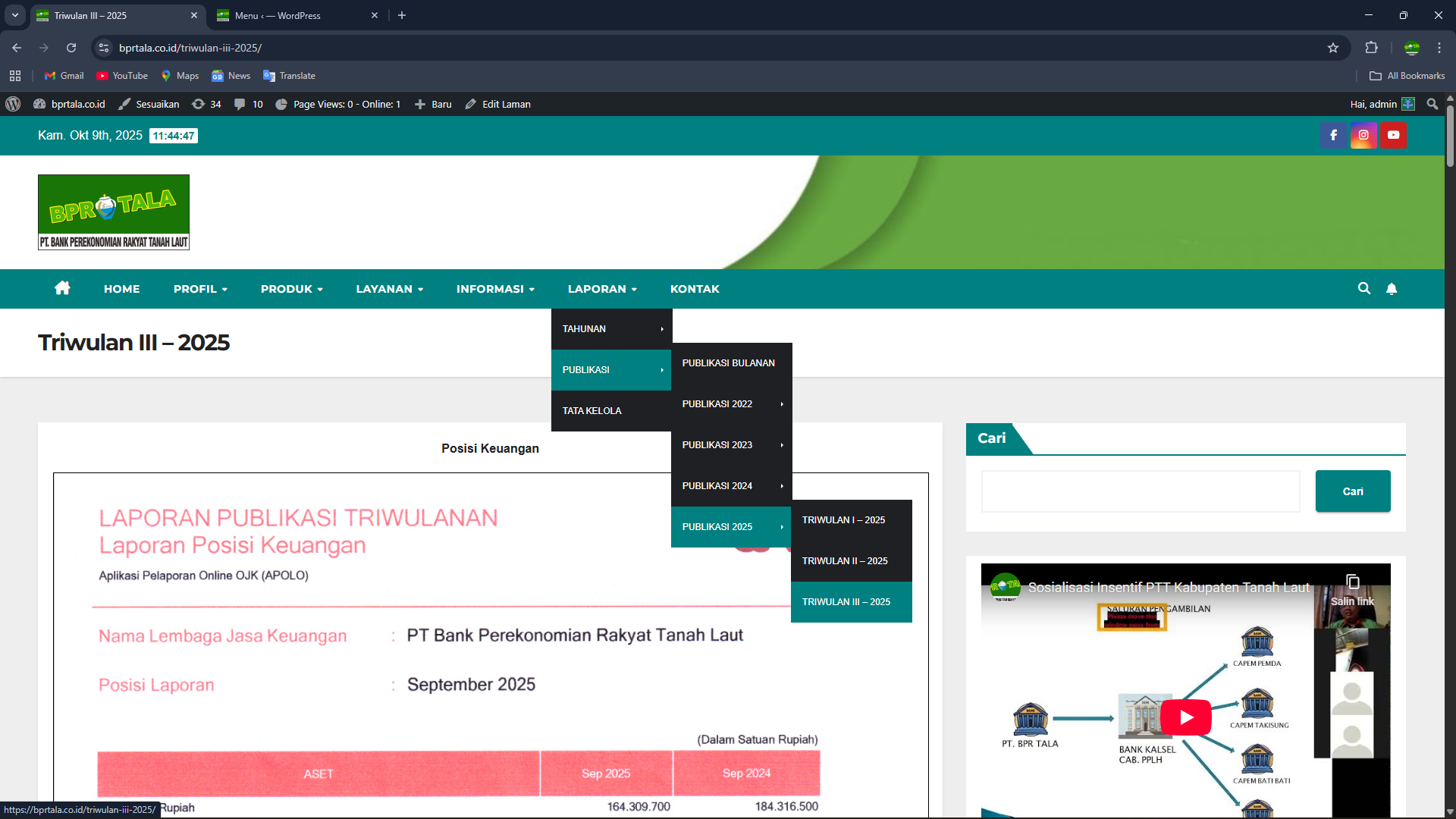Bookmark this page with star icon
The height and width of the screenshot is (819, 1456).
point(1333,48)
